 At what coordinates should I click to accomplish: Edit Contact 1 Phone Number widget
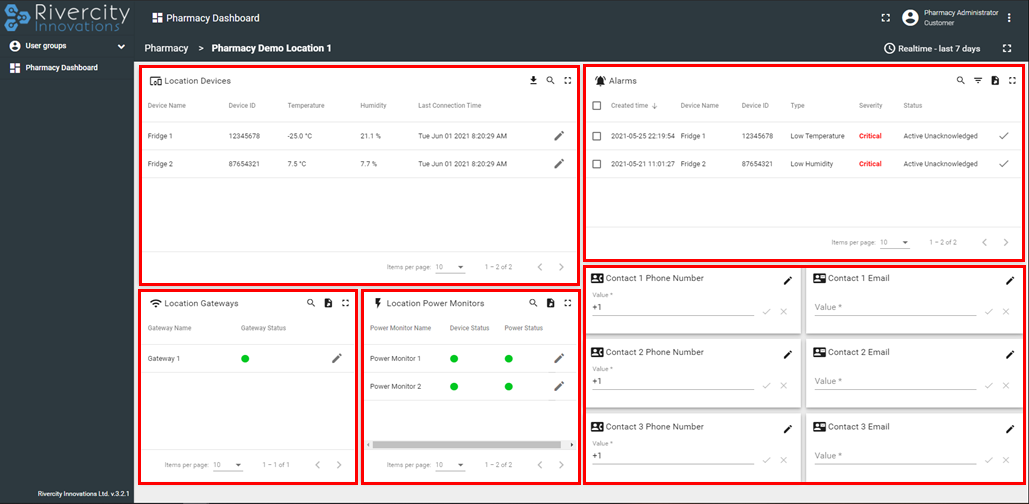pos(787,281)
